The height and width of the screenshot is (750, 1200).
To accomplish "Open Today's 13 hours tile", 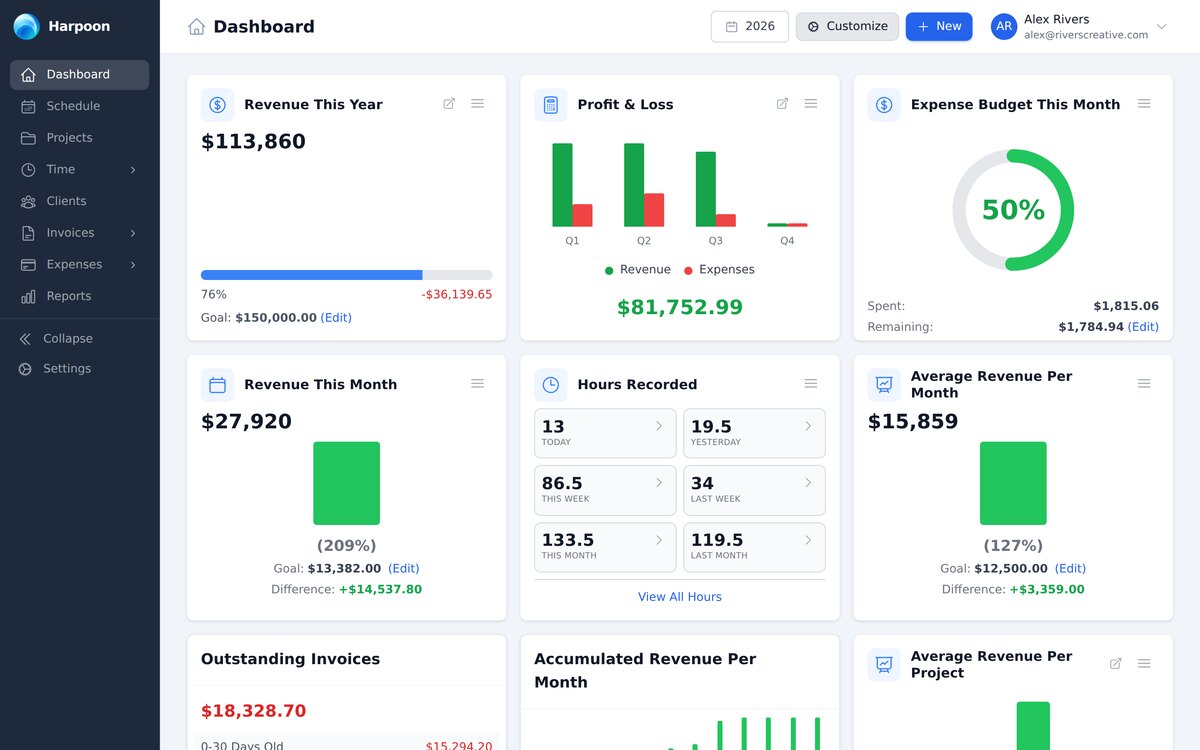I will click(x=605, y=433).
